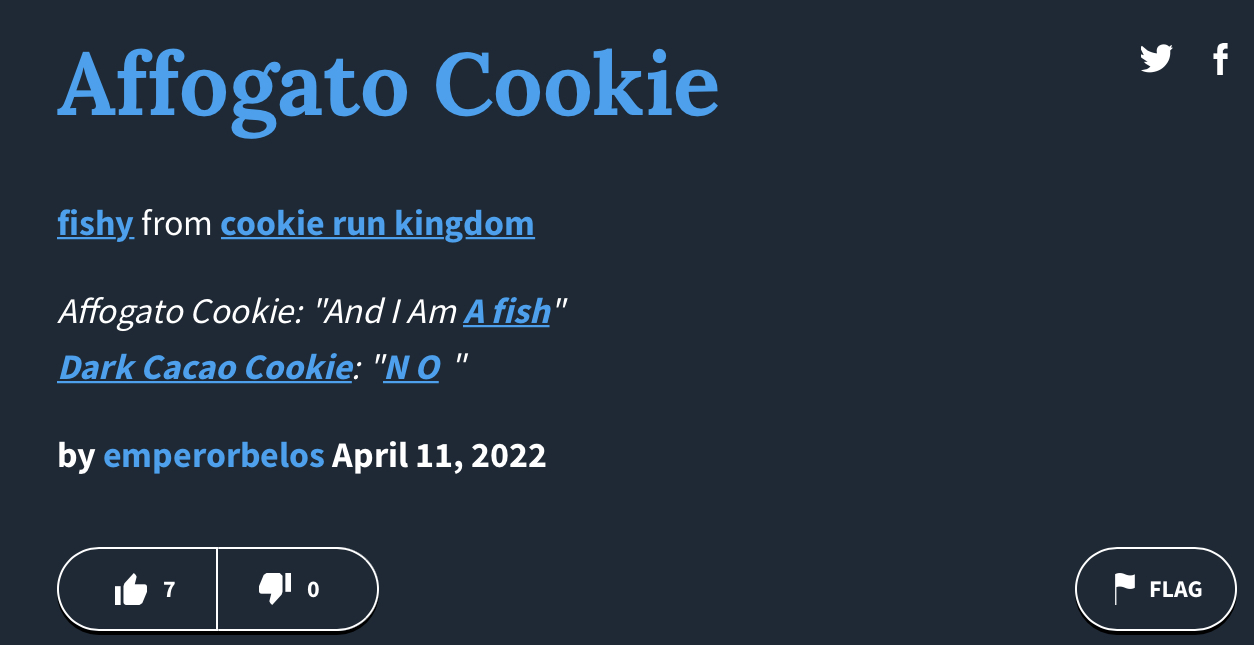
Task: Click the flag icon to report
Action: [1125, 589]
